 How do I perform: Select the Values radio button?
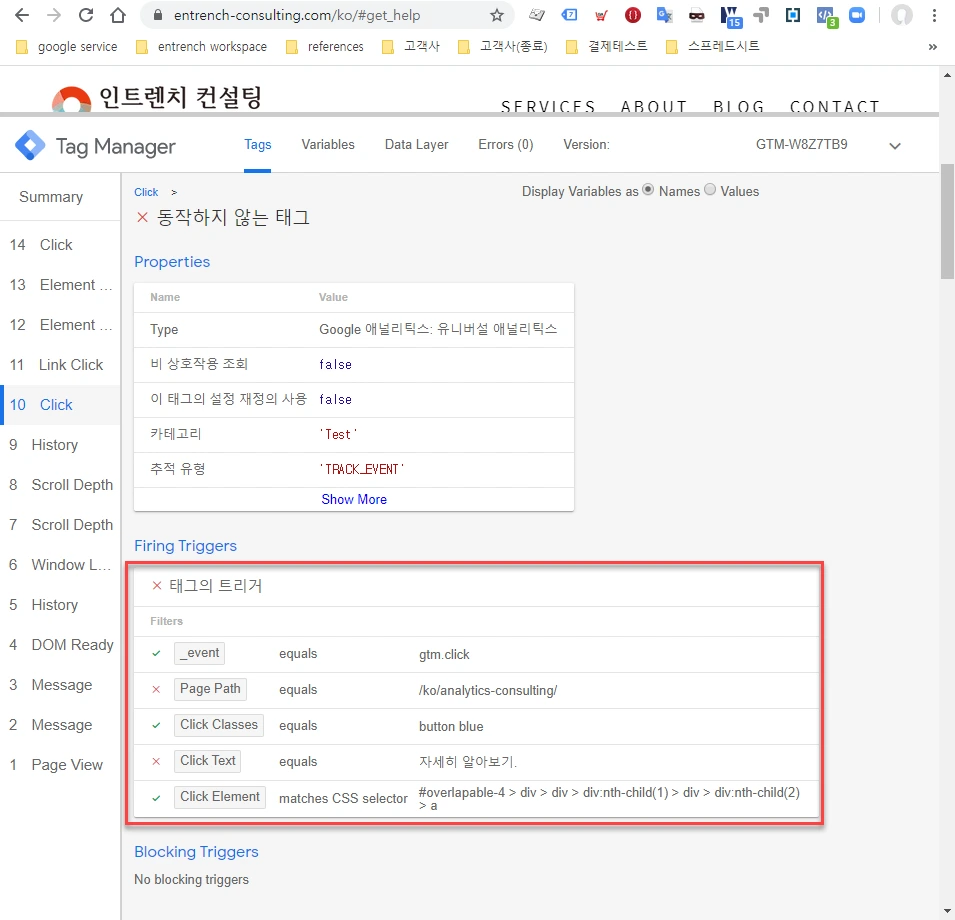(710, 190)
